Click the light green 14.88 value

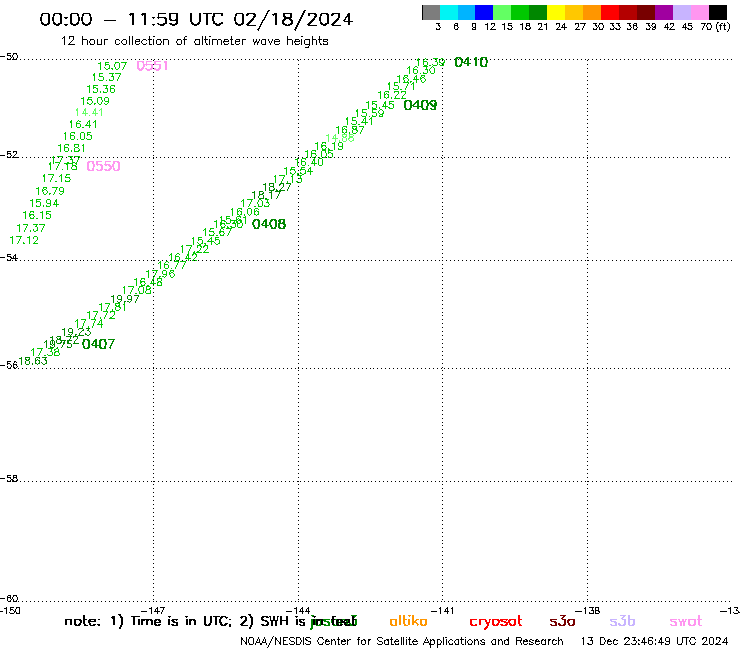click(340, 138)
